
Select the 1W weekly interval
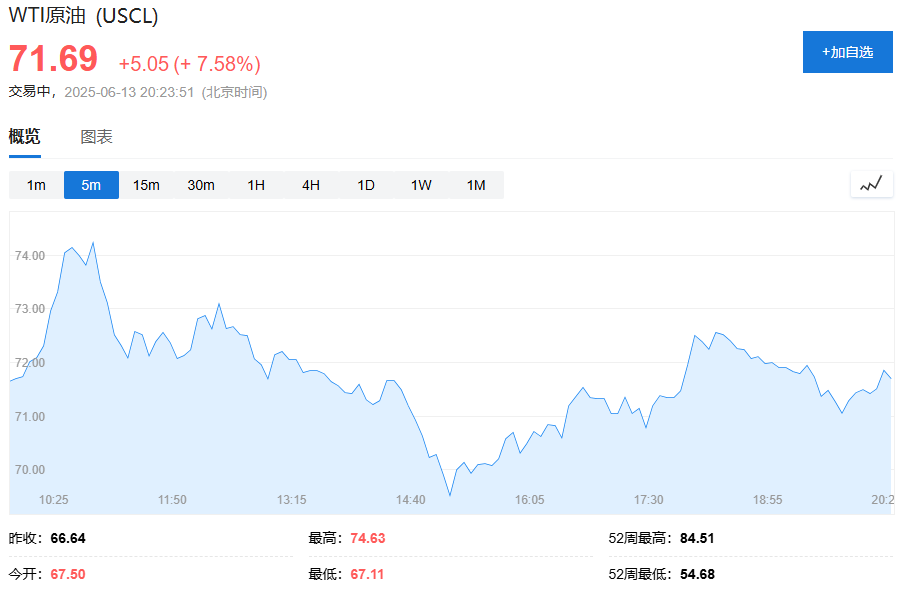tap(420, 184)
